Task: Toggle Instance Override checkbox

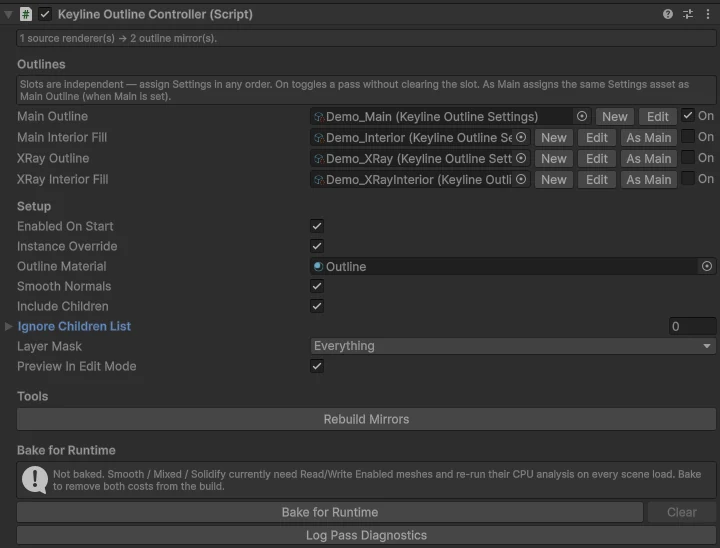Action: click(x=317, y=246)
